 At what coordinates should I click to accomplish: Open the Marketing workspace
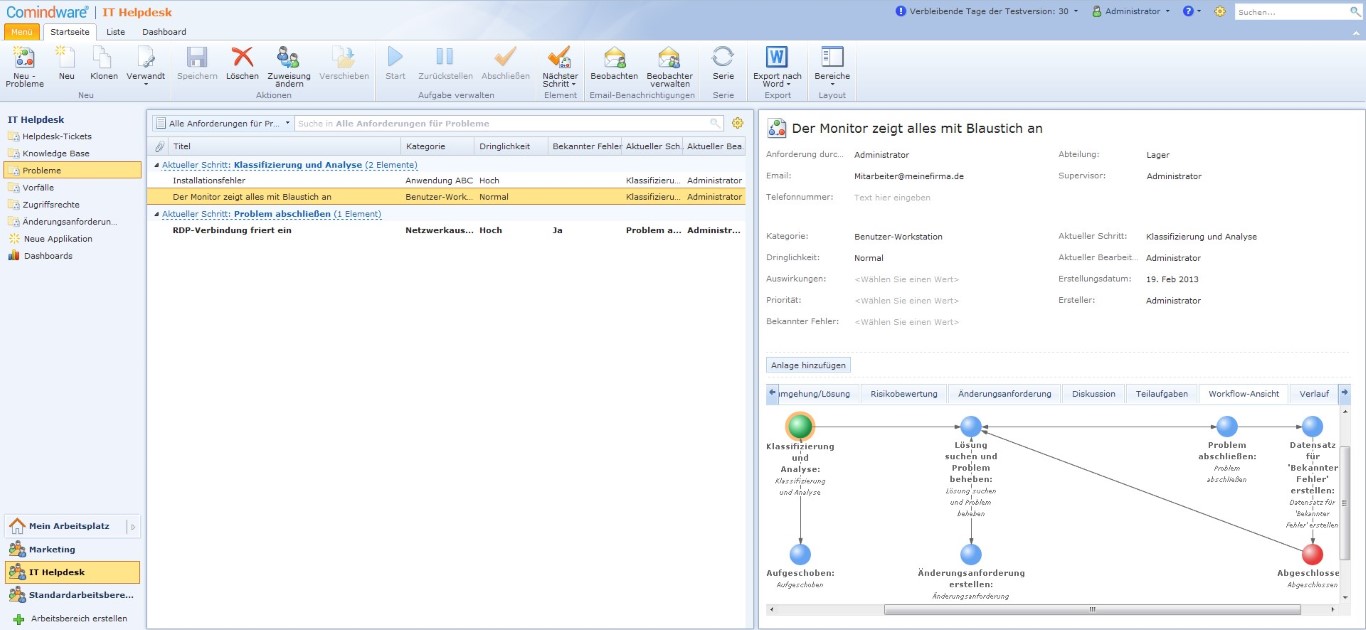pos(72,549)
